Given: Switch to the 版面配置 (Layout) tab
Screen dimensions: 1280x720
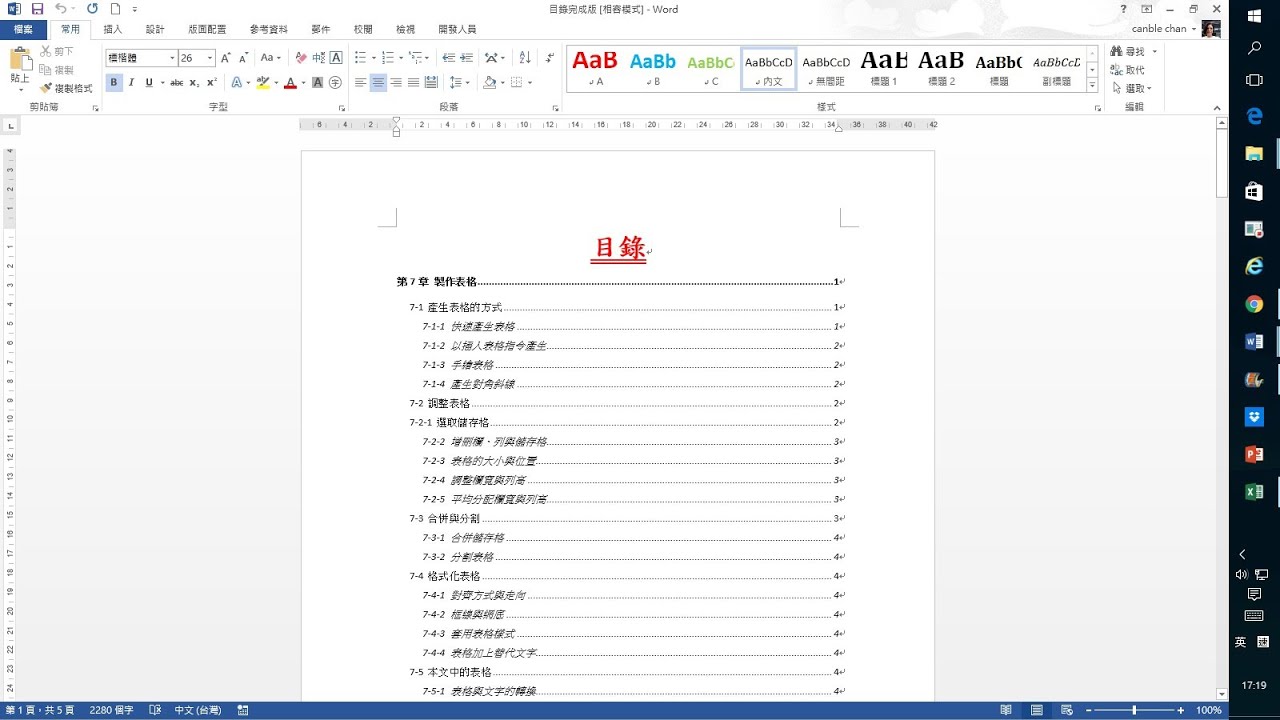Looking at the screenshot, I should (207, 30).
